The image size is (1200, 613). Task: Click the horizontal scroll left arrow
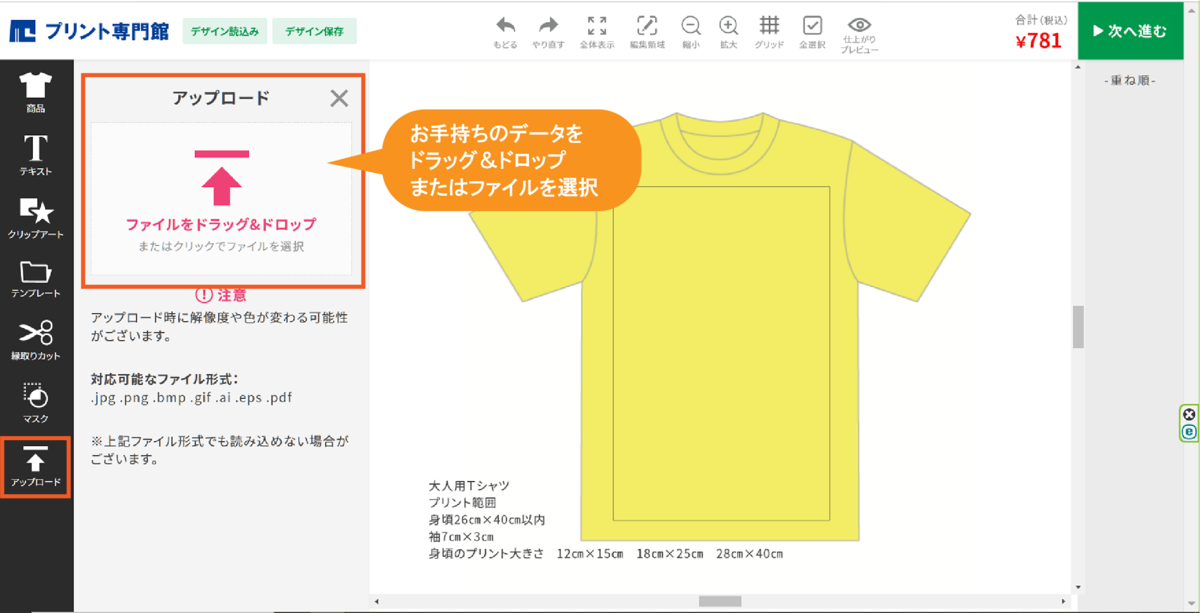[x=376, y=601]
